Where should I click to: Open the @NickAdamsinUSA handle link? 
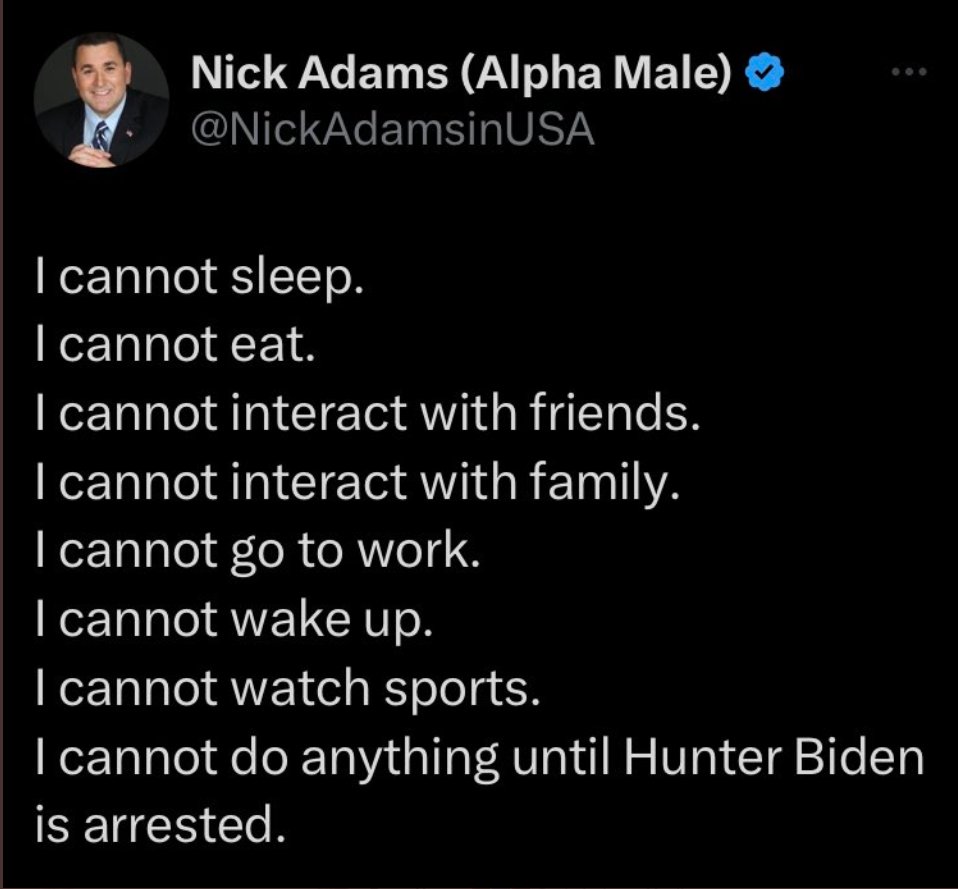[393, 130]
